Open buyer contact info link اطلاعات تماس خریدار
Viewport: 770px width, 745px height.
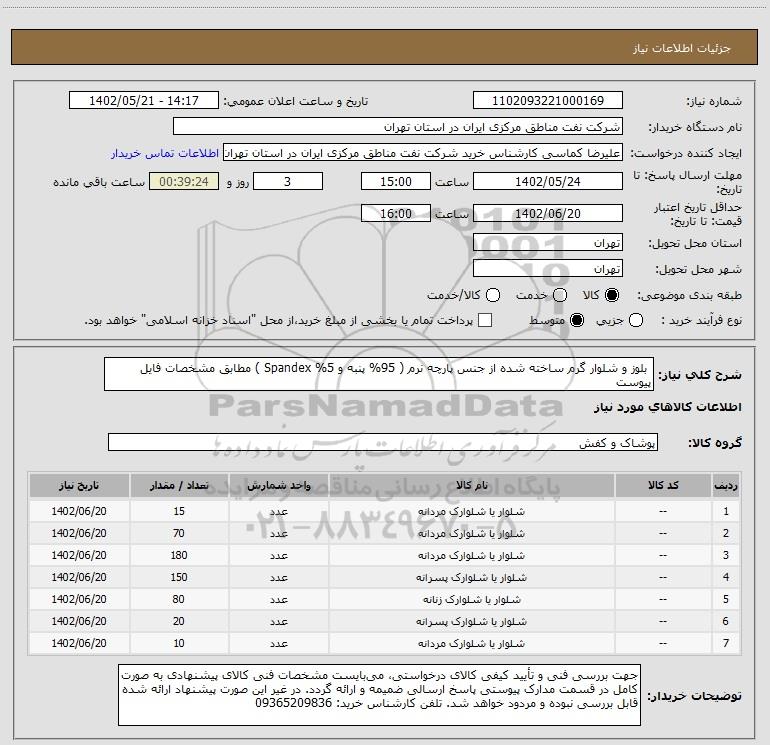(165, 153)
